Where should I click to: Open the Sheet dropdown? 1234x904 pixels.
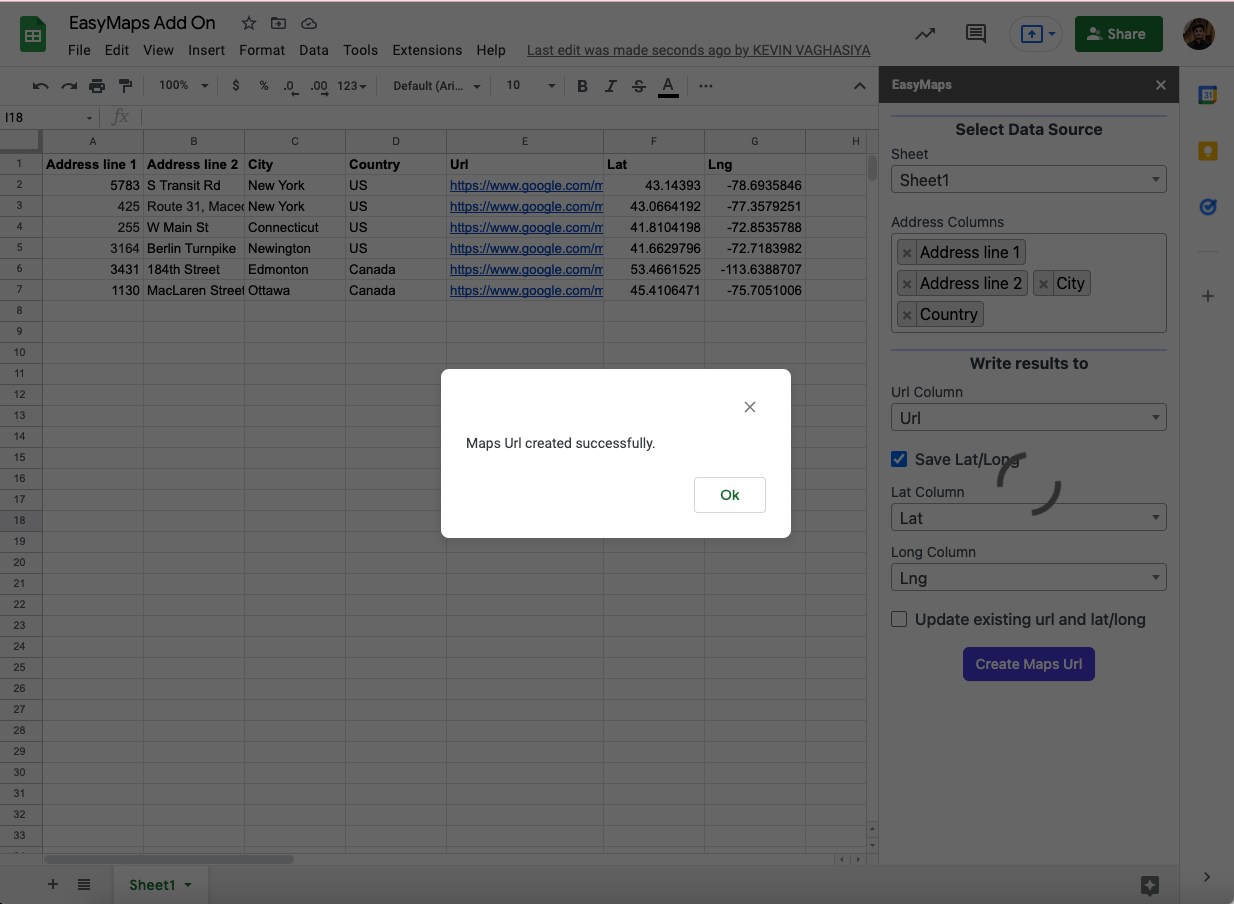[x=1029, y=180]
